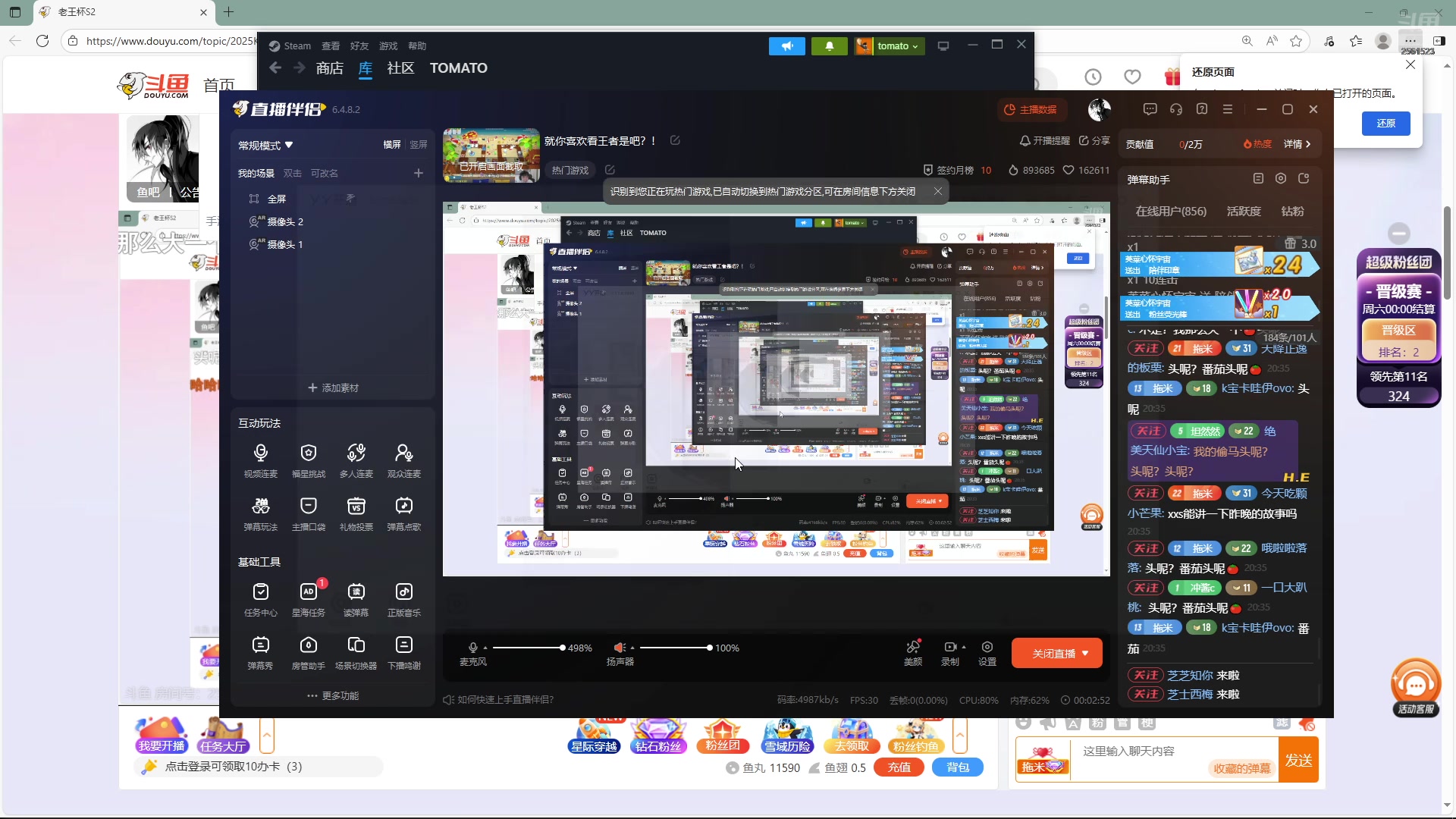Unmute the 扬声器 speaker icon
This screenshot has width=1456, height=819.
[620, 648]
